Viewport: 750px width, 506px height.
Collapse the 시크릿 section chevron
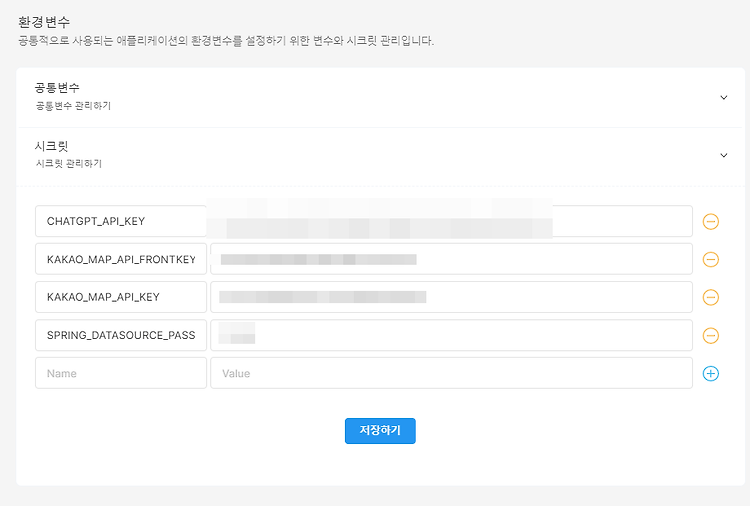coord(724,155)
